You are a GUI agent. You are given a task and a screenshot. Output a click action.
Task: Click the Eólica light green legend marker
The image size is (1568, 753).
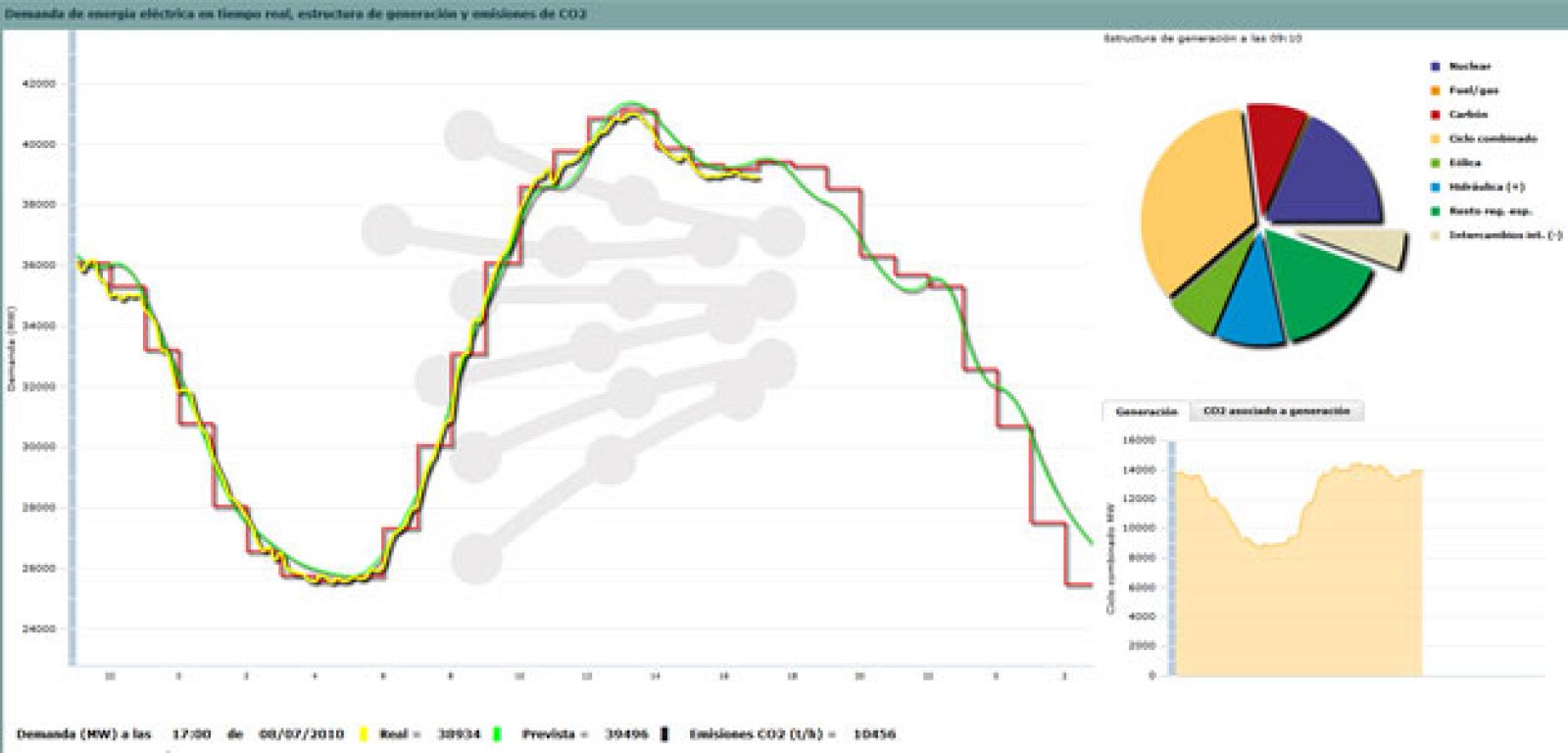pos(1436,163)
